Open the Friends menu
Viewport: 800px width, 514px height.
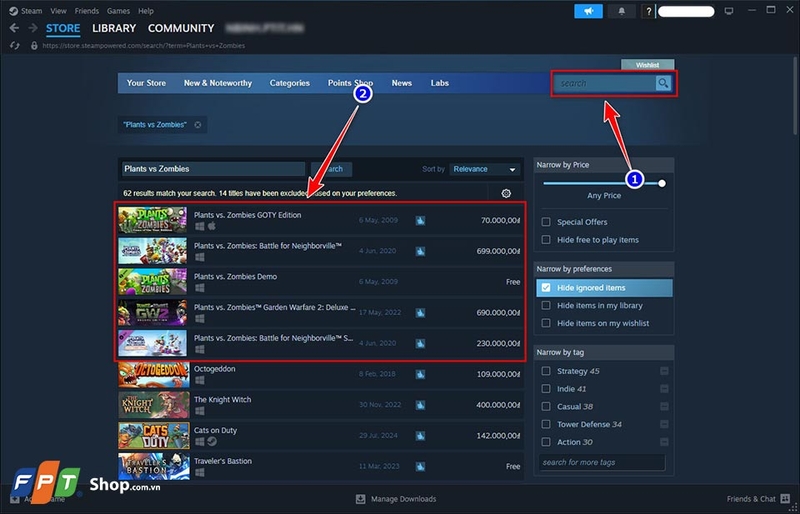87,11
